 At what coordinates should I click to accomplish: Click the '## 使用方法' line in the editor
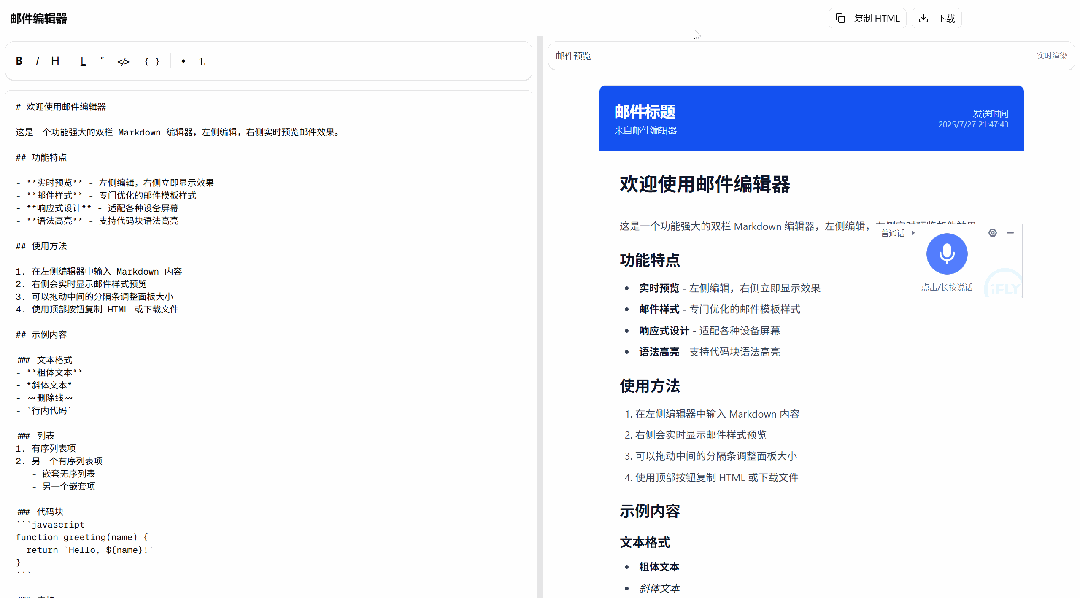click(41, 246)
